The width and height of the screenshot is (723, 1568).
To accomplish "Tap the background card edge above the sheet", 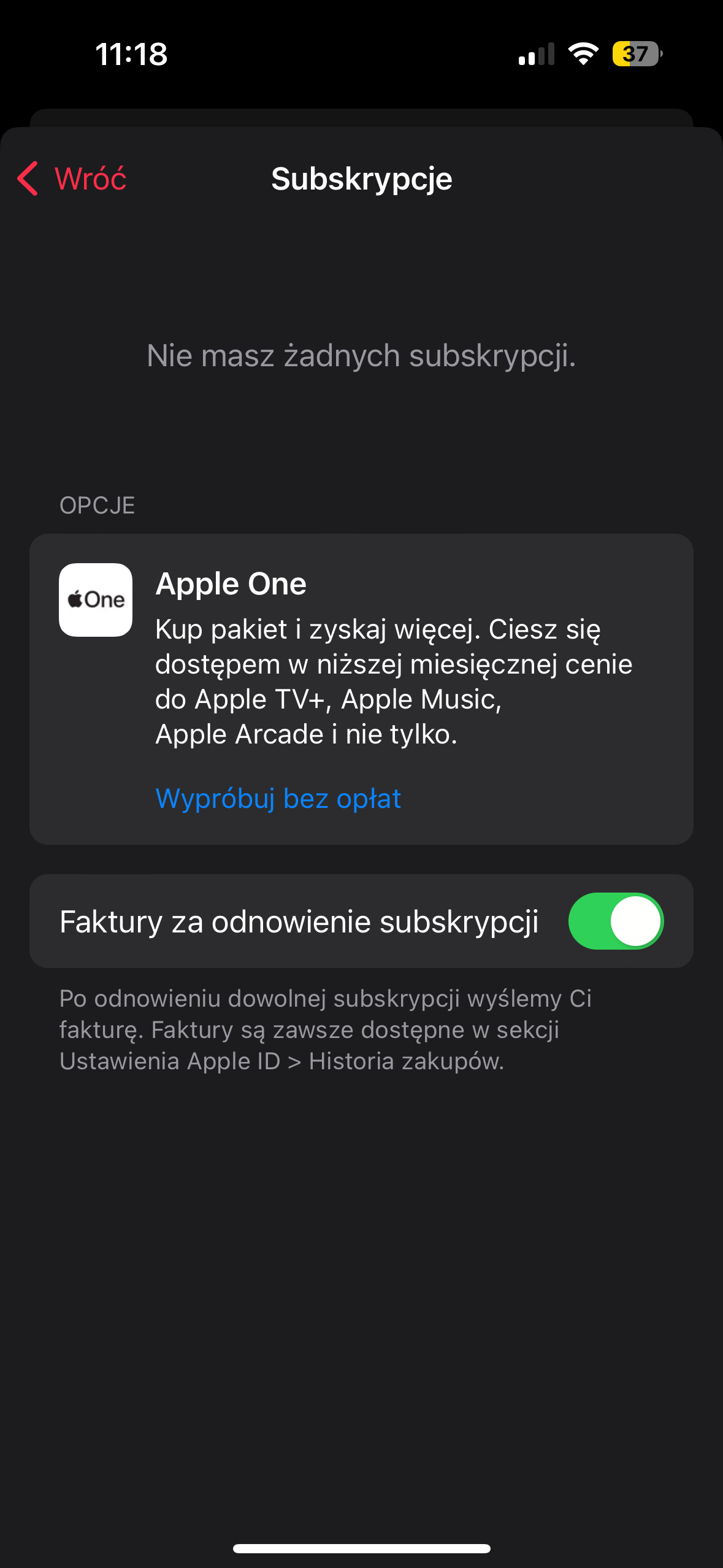I will 361,117.
